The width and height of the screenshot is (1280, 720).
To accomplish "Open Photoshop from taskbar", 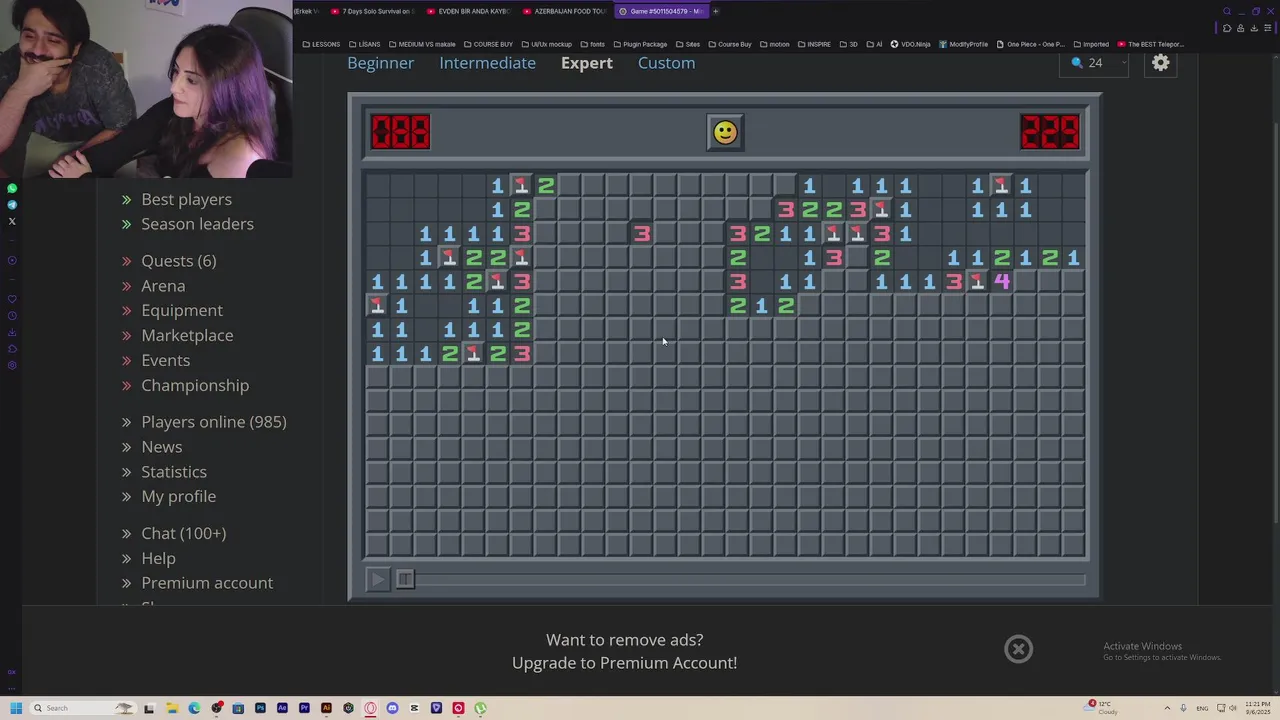I will [260, 708].
